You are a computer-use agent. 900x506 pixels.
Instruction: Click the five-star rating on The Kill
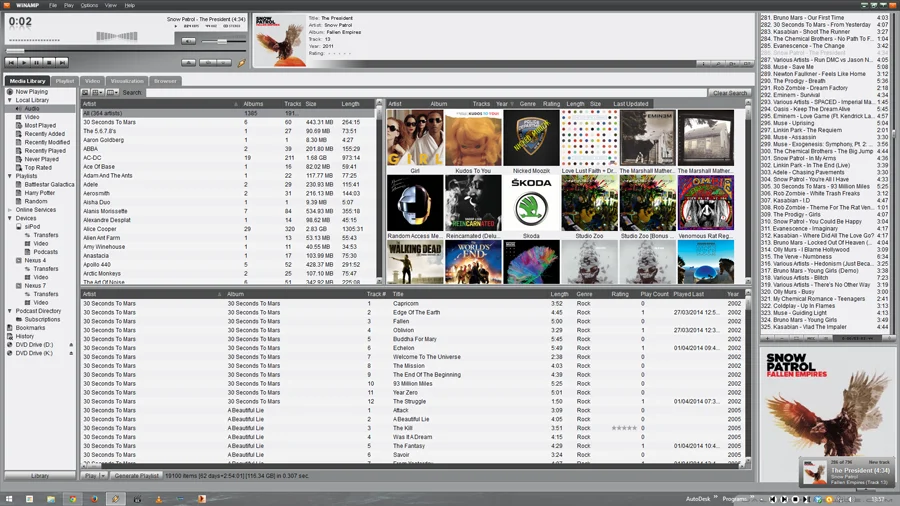tap(623, 428)
